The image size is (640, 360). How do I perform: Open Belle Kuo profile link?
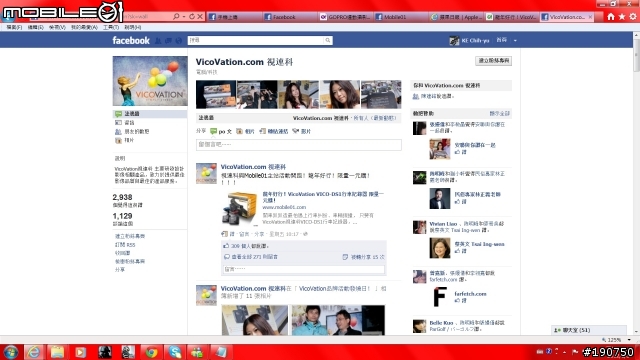tap(441, 323)
